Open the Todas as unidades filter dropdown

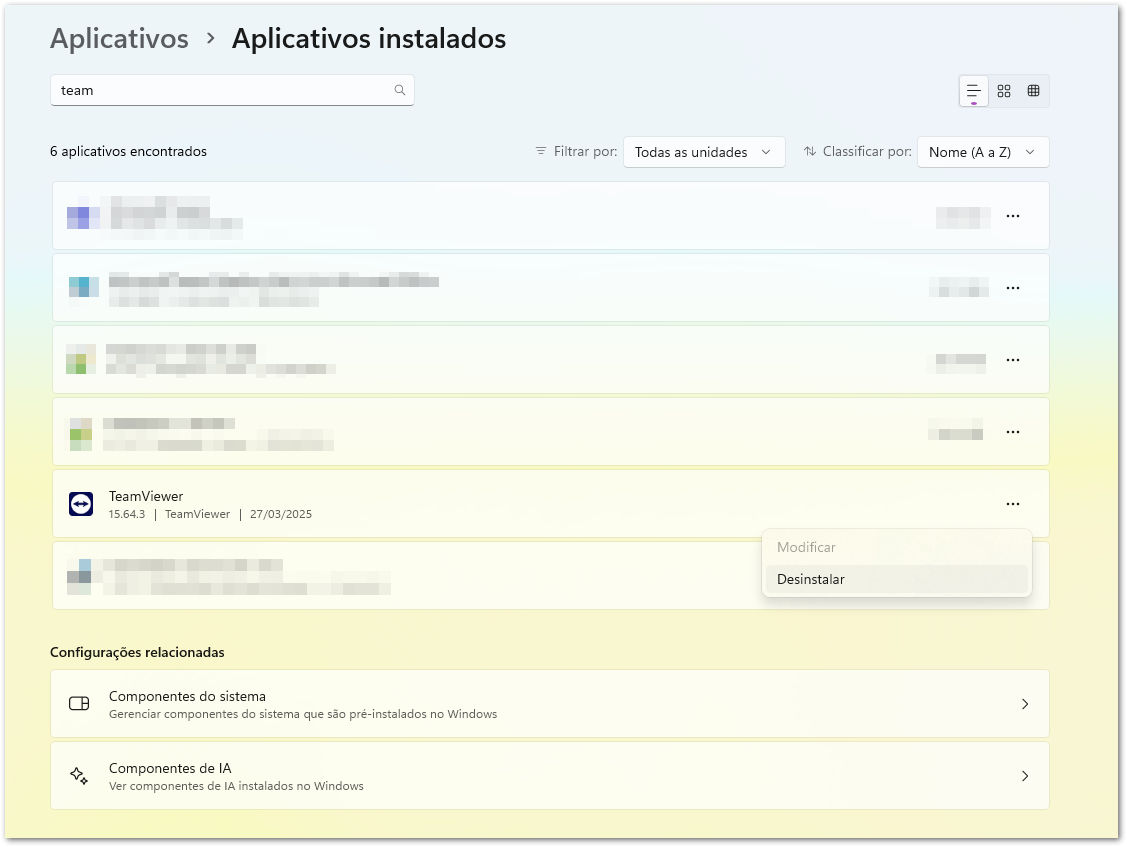point(704,152)
